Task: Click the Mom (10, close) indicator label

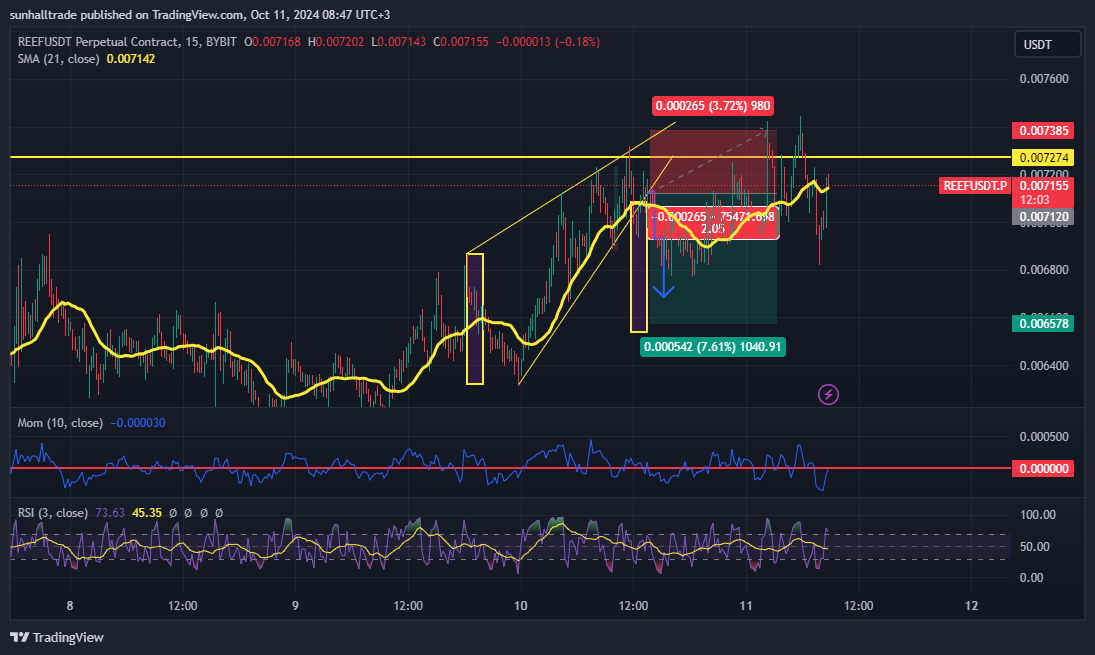Action: click(x=60, y=423)
